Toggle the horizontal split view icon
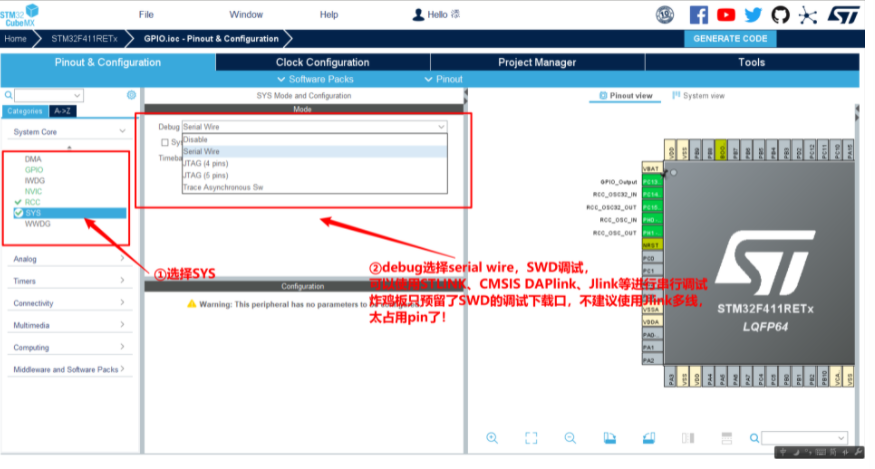 [727, 438]
